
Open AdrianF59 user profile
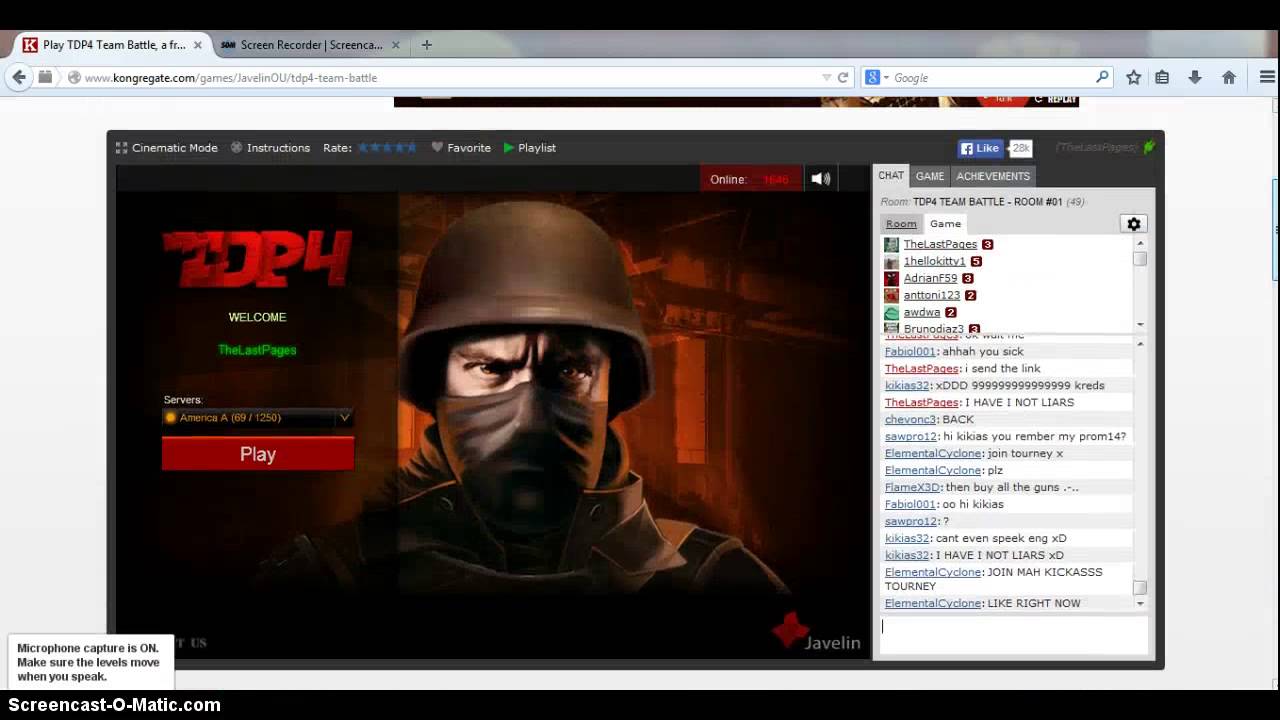[930, 278]
